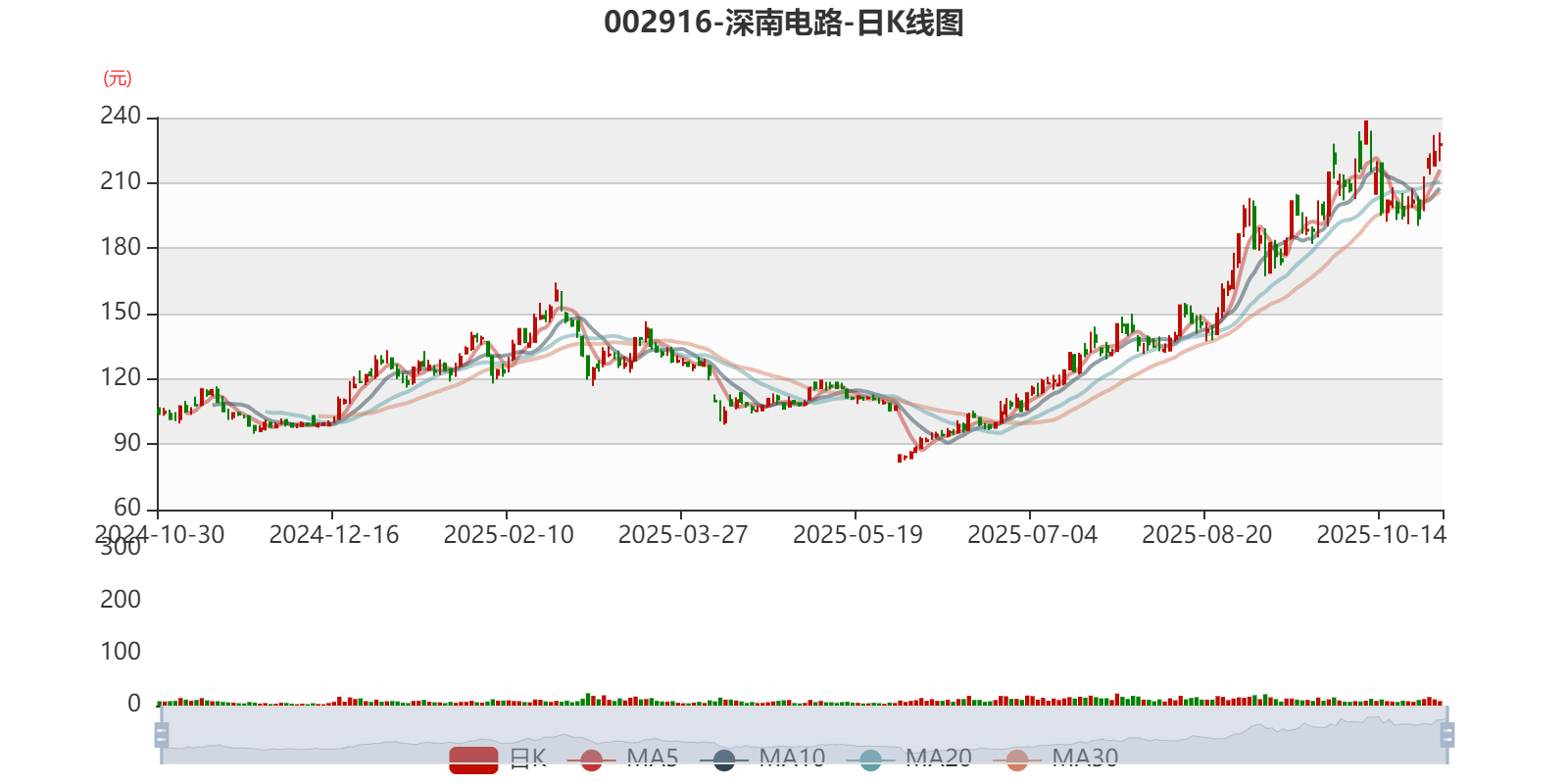This screenshot has width=1568, height=784.
Task: Click the middle of the data zoom range bar
Action: pyautogui.click(x=804, y=735)
